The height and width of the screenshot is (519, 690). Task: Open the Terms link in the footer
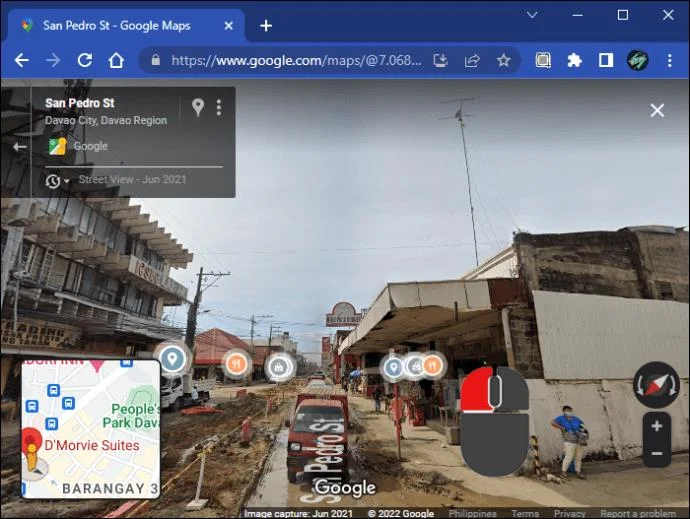coord(525,513)
